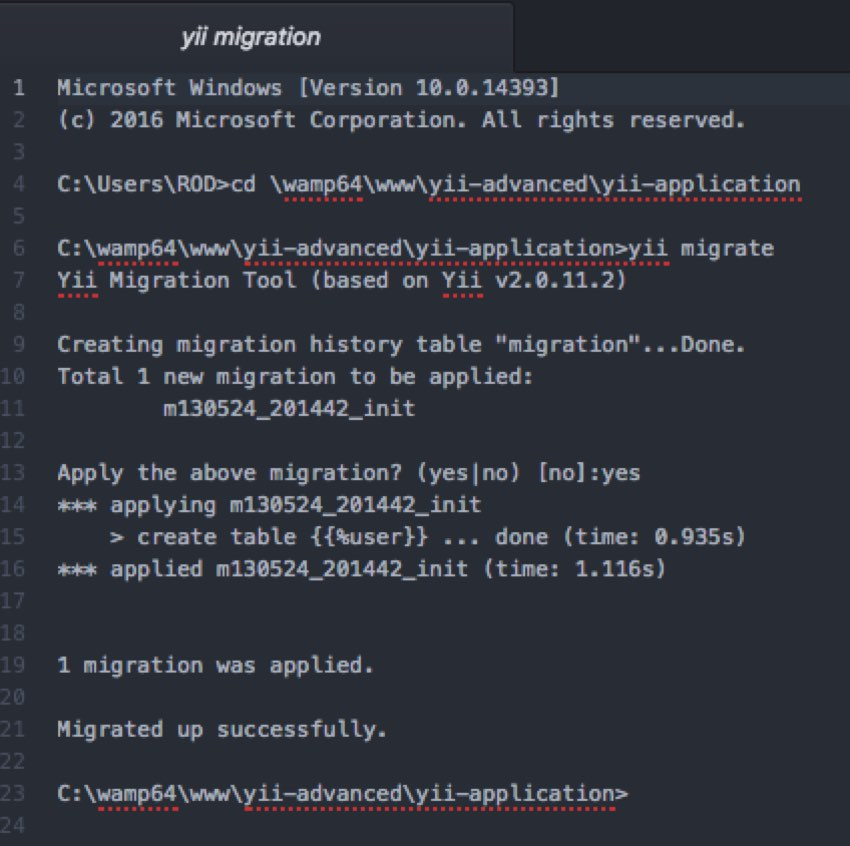Image resolution: width=850 pixels, height=846 pixels.
Task: Click "> create table {{%user}}" line
Action: (428, 537)
